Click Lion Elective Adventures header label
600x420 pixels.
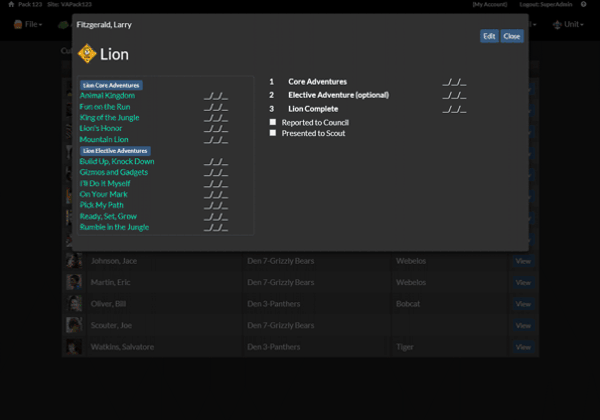(115, 151)
